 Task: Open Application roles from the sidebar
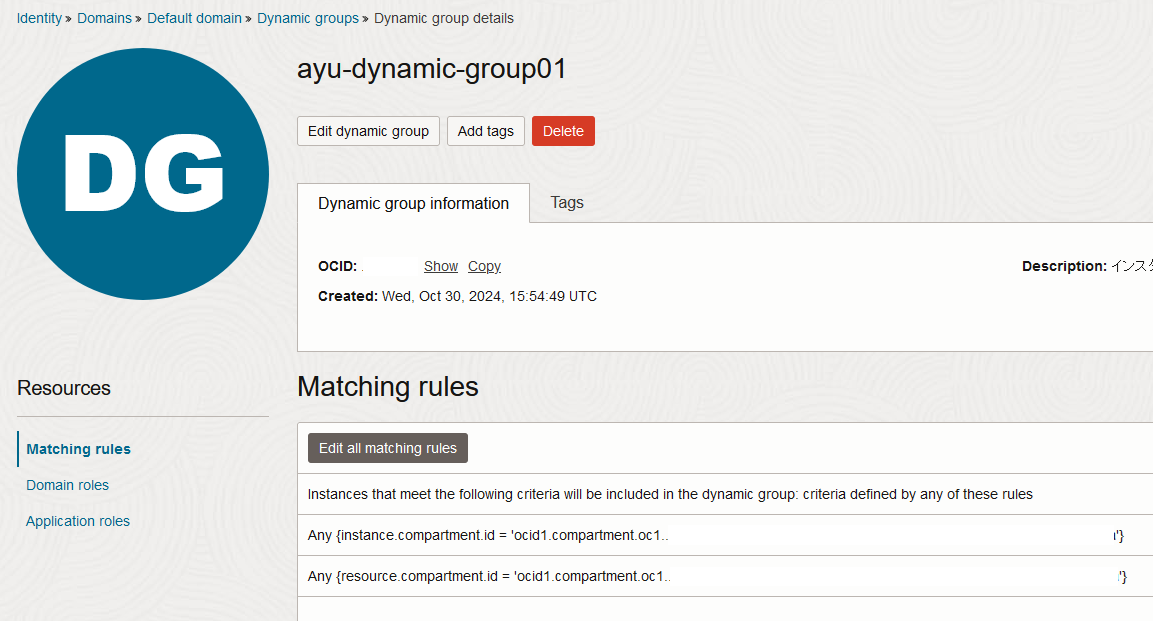pos(78,521)
